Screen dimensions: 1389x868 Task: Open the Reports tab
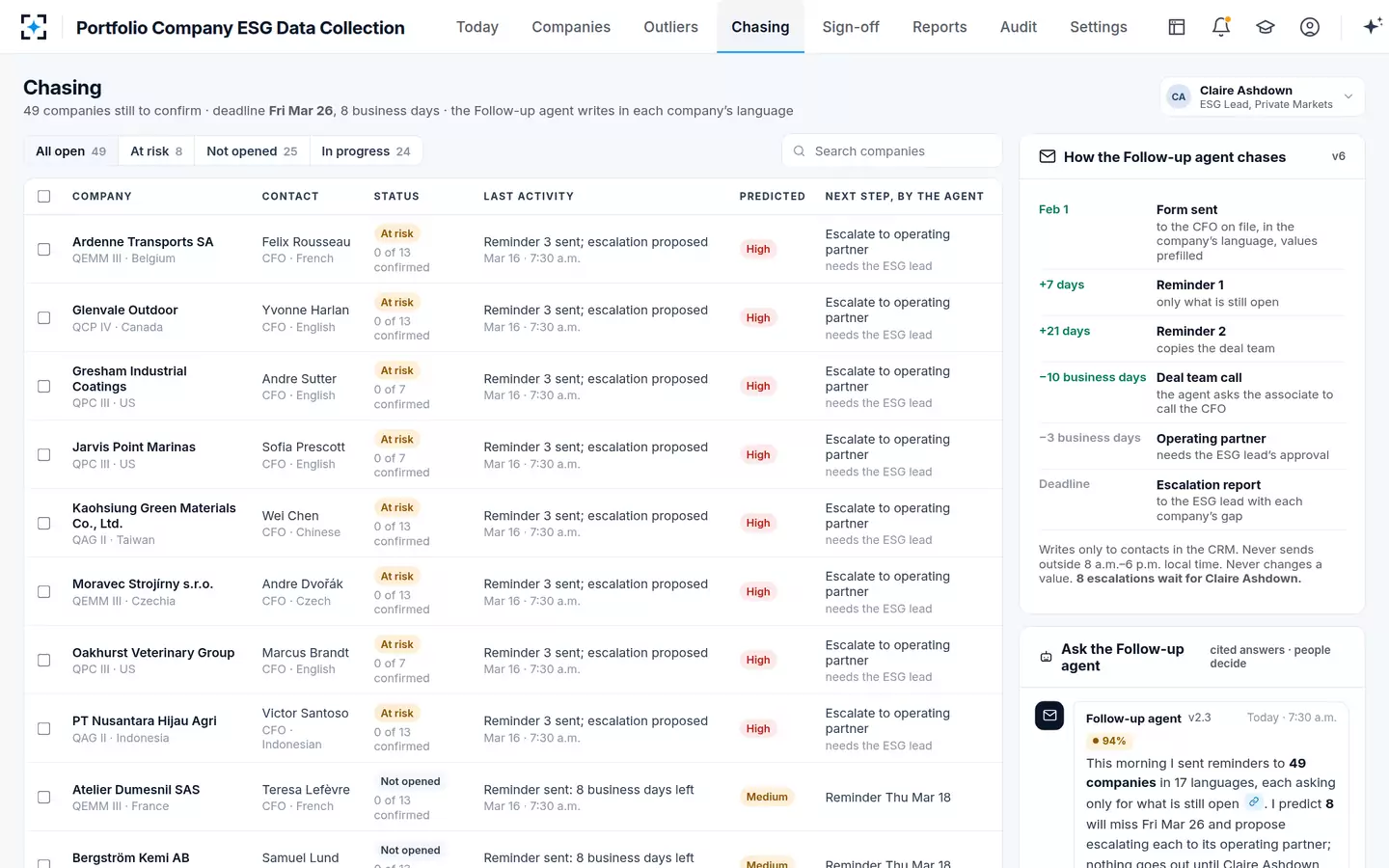click(x=940, y=27)
